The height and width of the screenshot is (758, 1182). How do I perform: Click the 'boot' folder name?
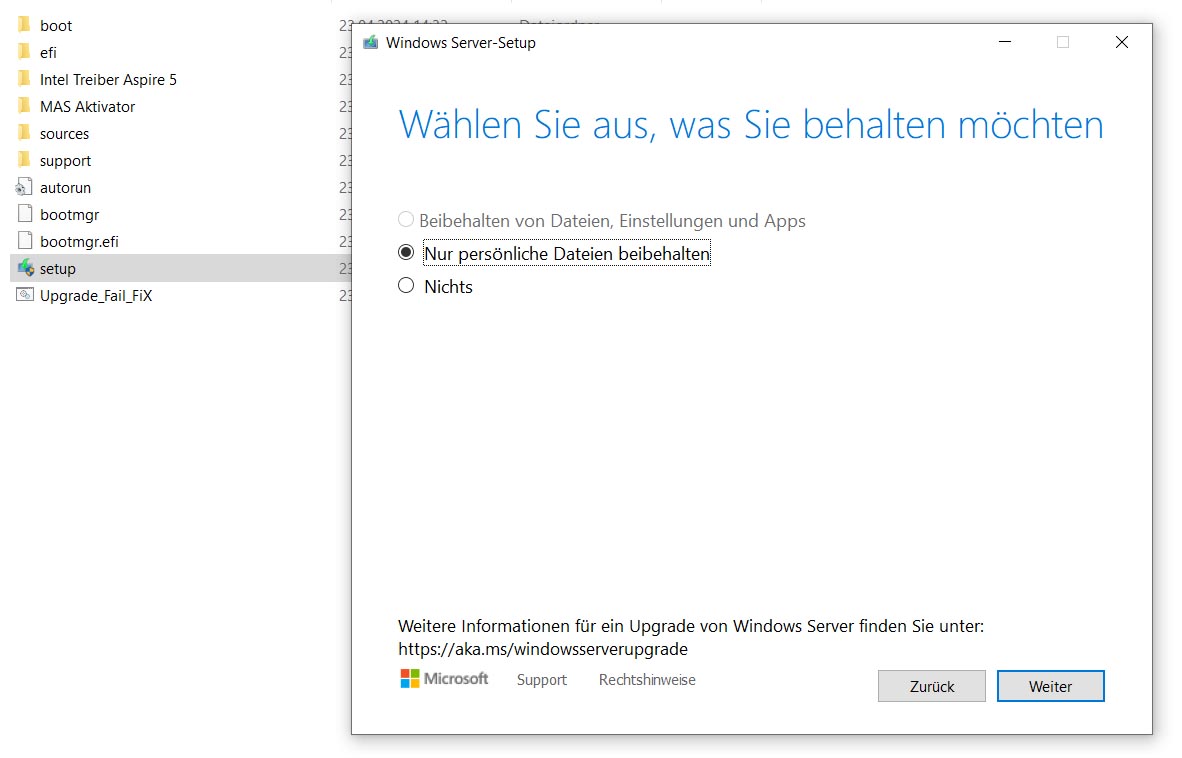click(56, 26)
